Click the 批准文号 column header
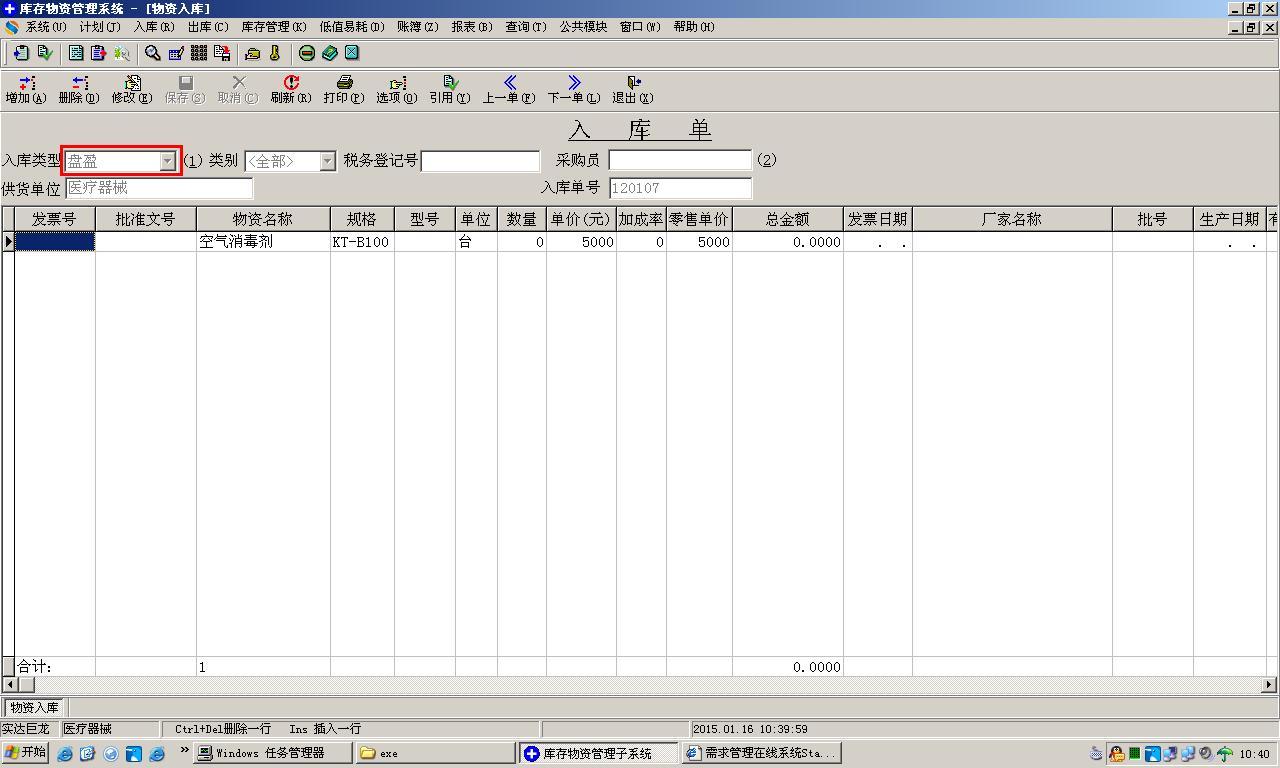The height and width of the screenshot is (768, 1280). click(146, 220)
